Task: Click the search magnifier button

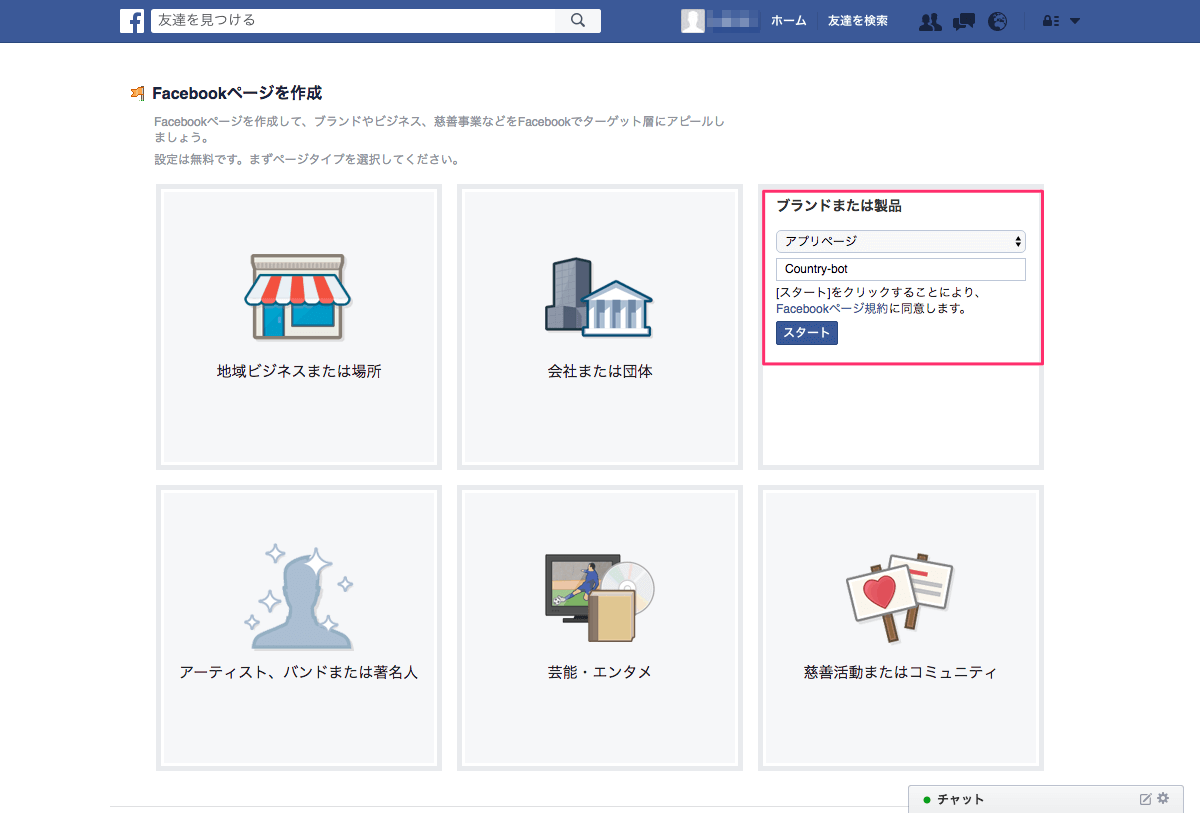Action: (x=577, y=21)
